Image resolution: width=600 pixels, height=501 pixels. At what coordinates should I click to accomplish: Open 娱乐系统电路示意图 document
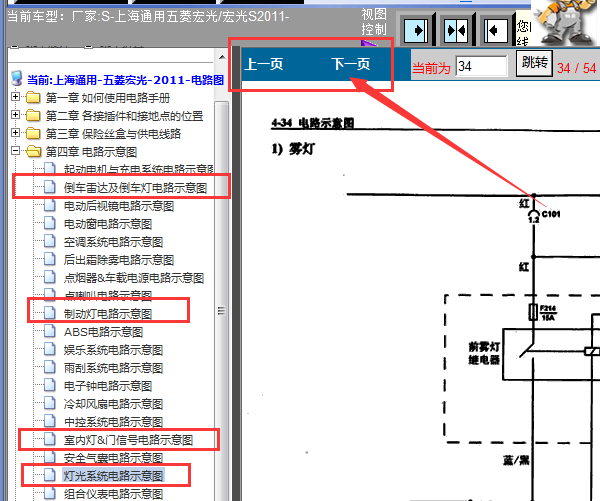click(x=113, y=350)
